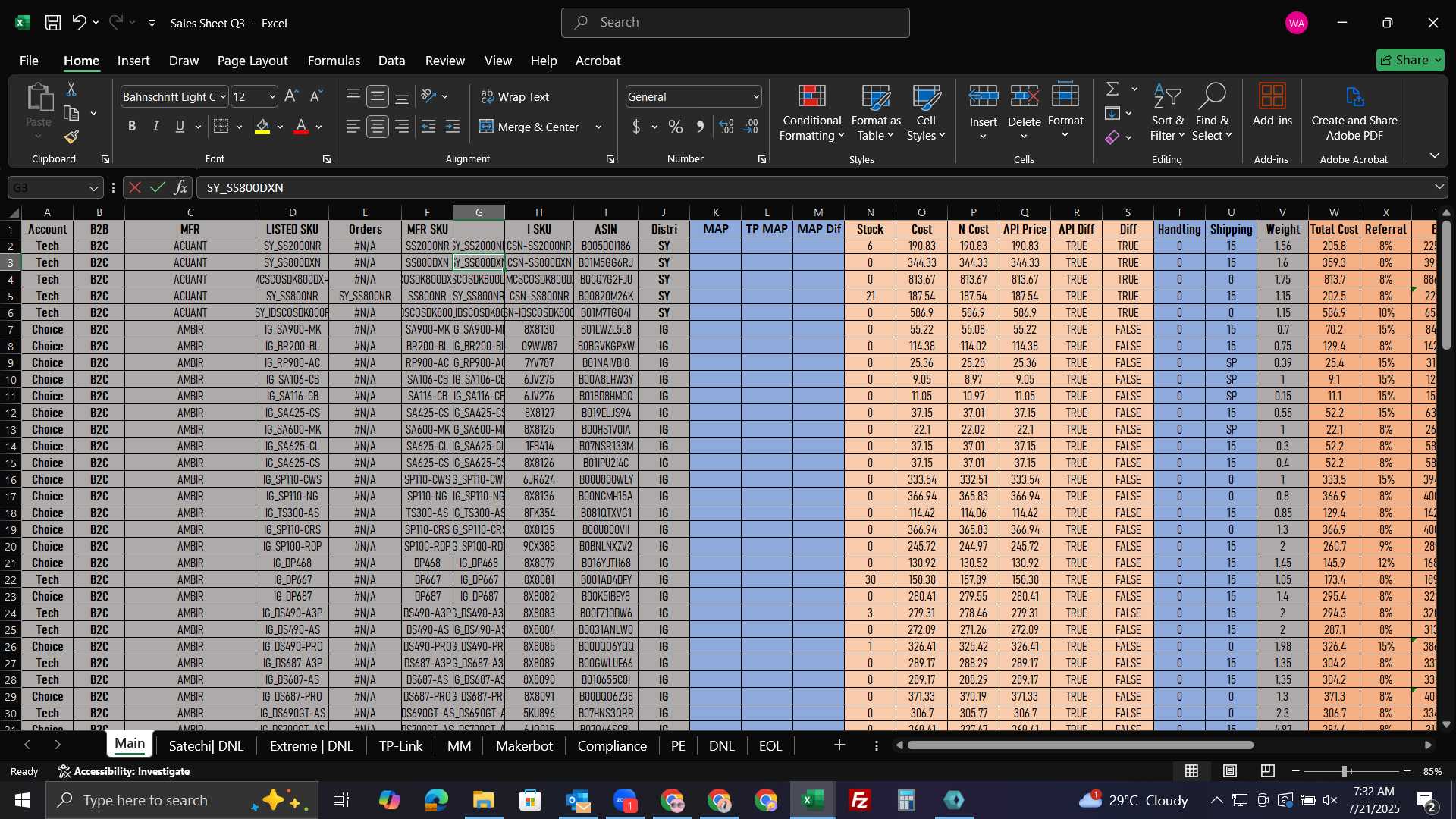Screen dimensions: 1456x819
Task: Confirm entry with the checkmark icon
Action: (157, 187)
